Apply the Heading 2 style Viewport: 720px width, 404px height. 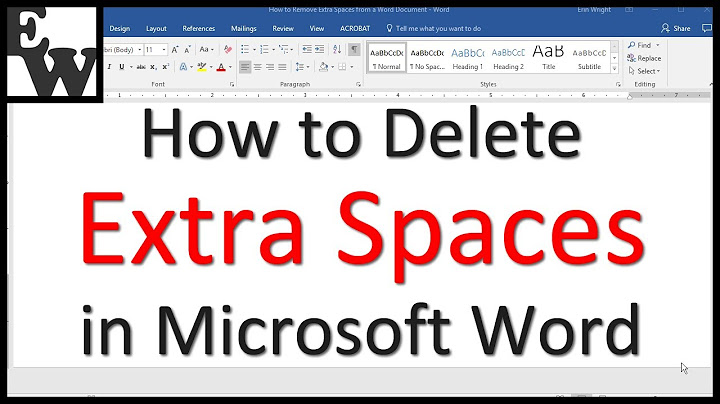pyautogui.click(x=508, y=58)
